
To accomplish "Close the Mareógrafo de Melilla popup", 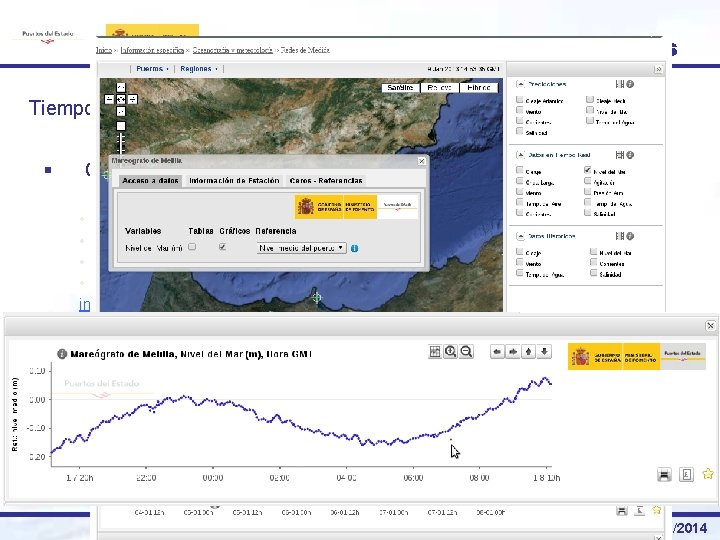I will pos(422,161).
